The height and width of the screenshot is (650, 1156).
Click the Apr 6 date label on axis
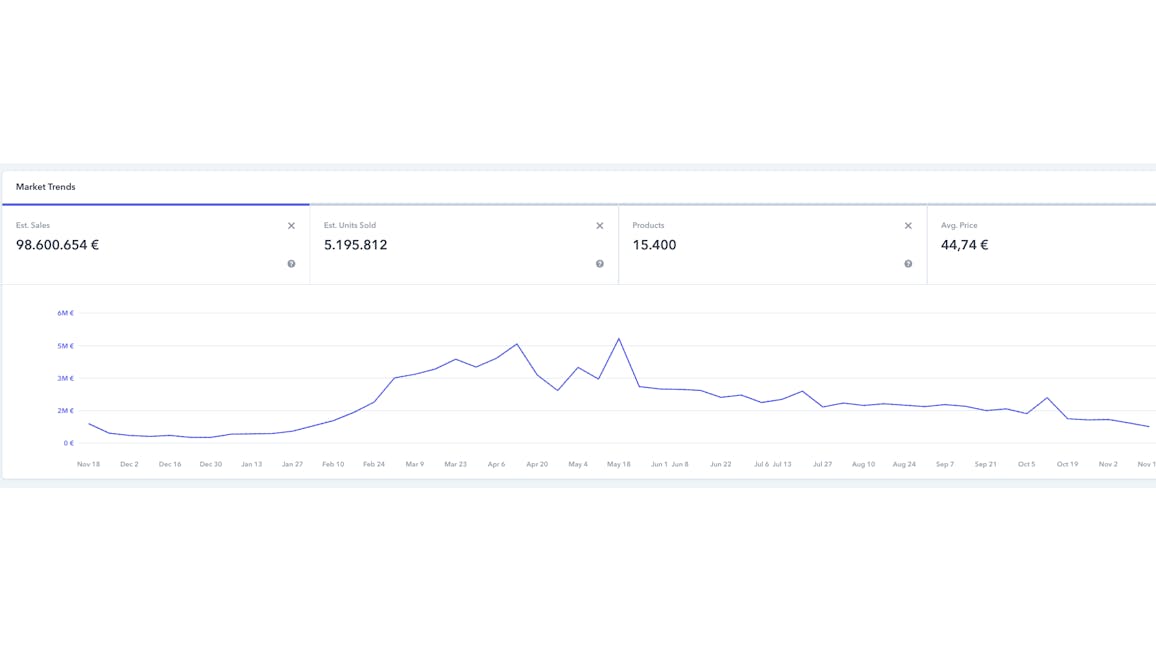pos(496,464)
